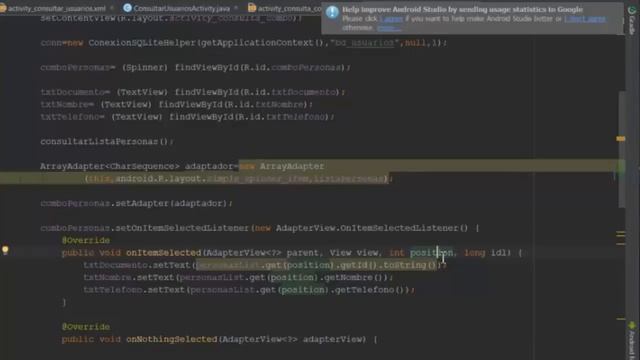Click 'long idl' parameter
The width and height of the screenshot is (640, 360).
486,253
